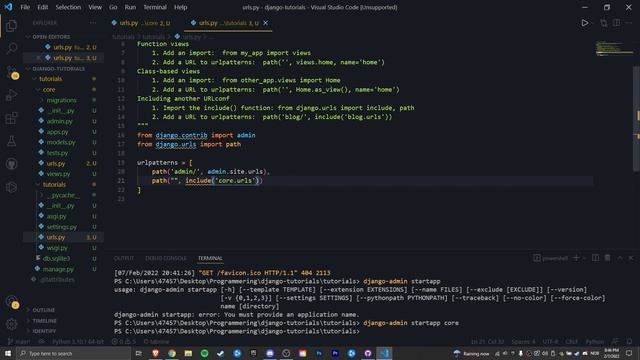Open the View menu

click(95, 7)
